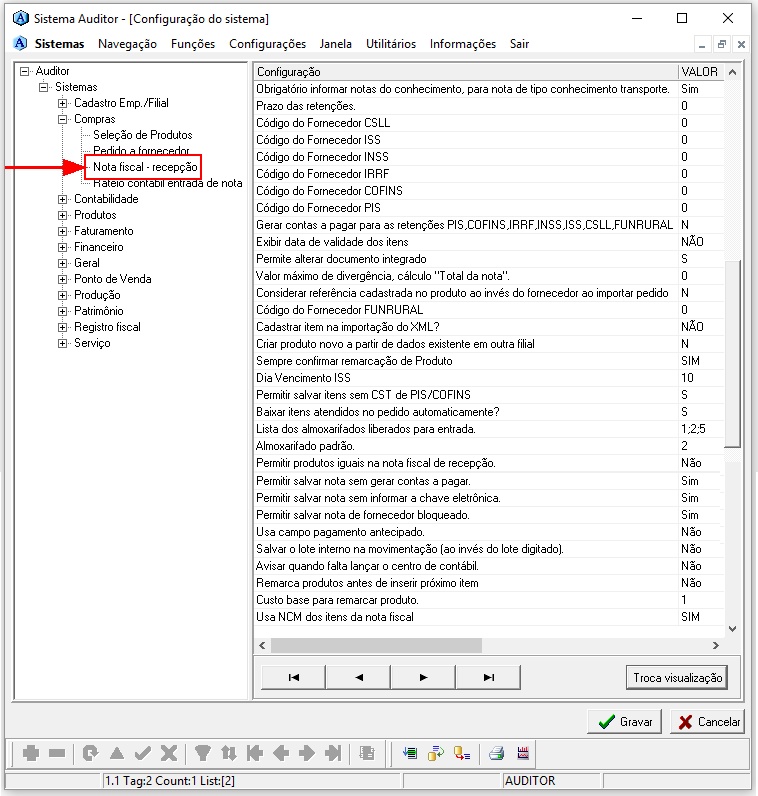The height and width of the screenshot is (796, 758).
Task: Click the Sair menu item
Action: [519, 44]
